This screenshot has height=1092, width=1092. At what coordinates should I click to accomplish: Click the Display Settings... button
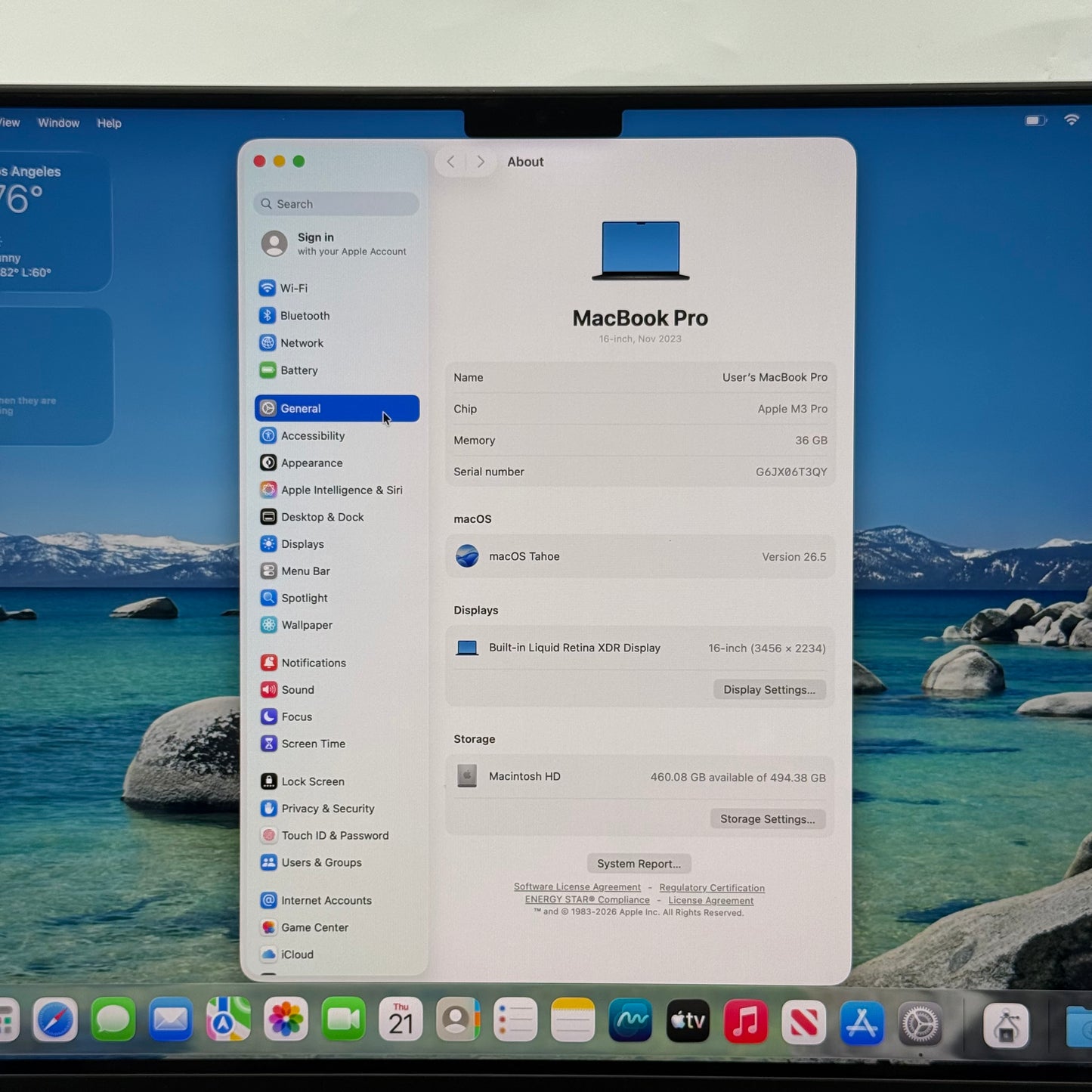click(x=769, y=689)
